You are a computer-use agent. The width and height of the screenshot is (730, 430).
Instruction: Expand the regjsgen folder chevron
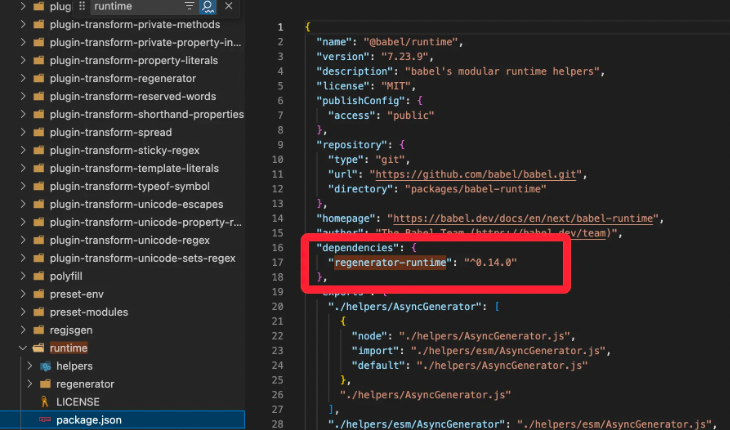pyautogui.click(x=23, y=330)
